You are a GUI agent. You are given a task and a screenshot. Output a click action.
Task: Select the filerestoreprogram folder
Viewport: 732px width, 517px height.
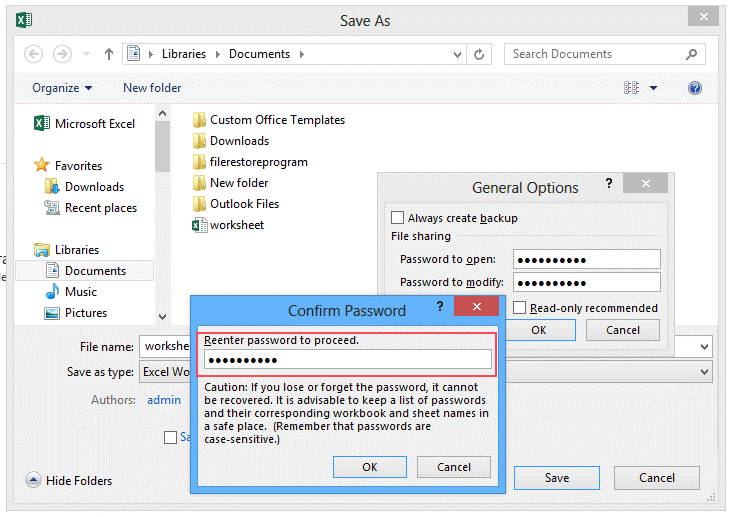(x=250, y=162)
